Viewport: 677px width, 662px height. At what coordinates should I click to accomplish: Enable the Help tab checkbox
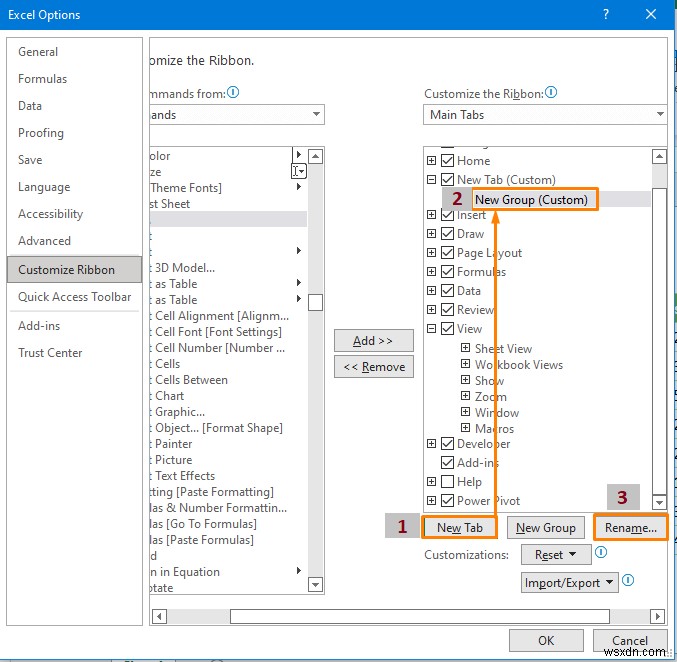click(447, 481)
